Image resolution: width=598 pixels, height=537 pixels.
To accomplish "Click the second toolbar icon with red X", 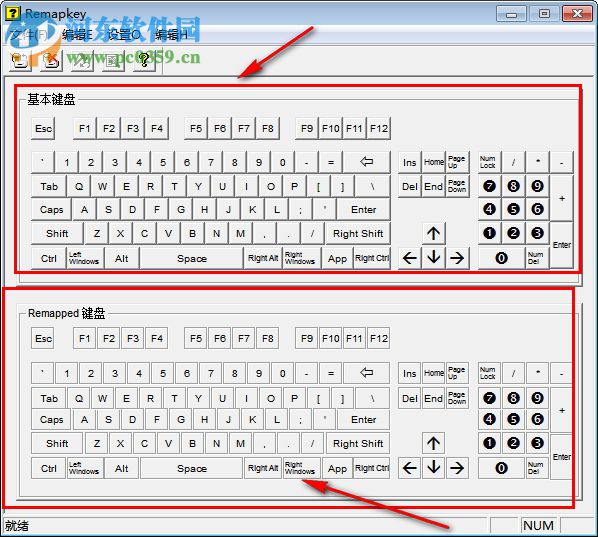I will (x=51, y=60).
